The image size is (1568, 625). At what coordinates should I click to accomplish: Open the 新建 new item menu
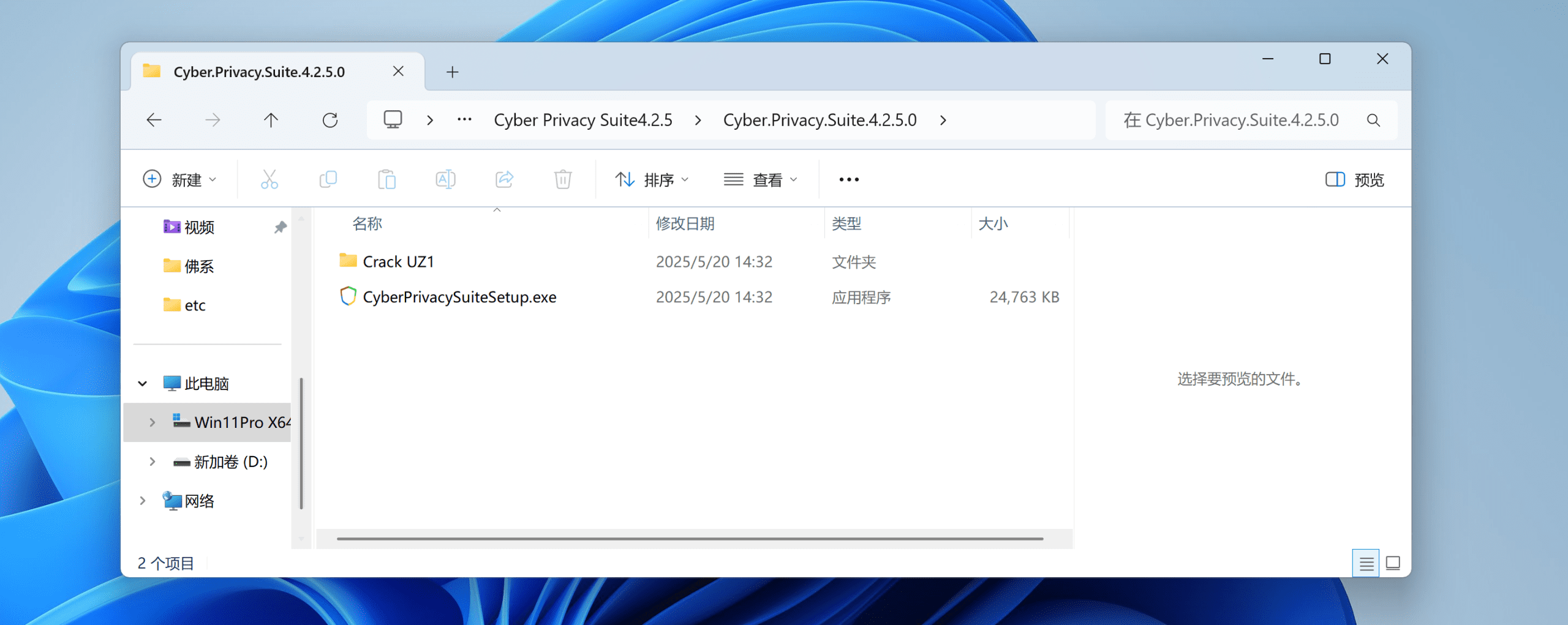click(x=179, y=179)
